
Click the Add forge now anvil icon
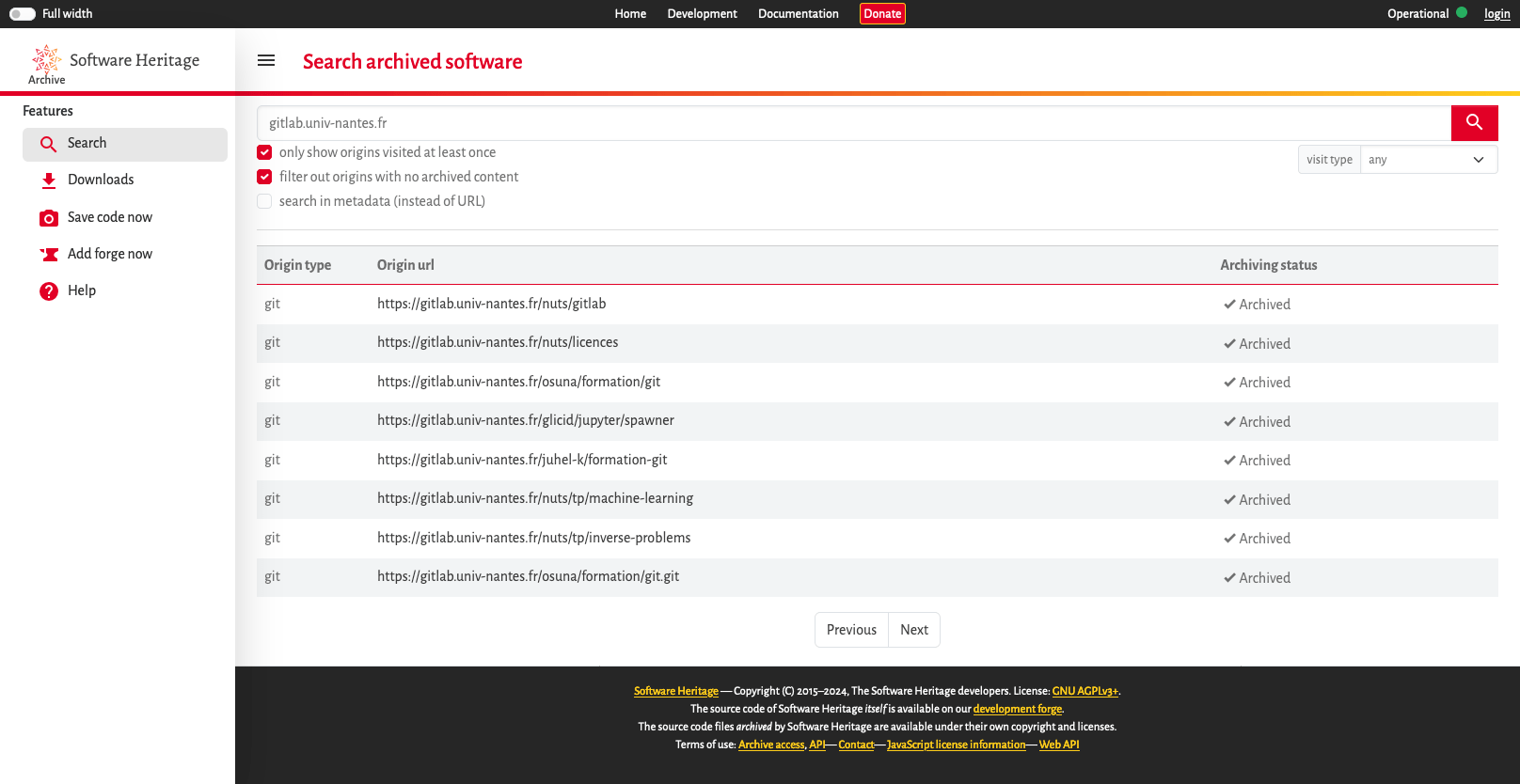coord(49,255)
